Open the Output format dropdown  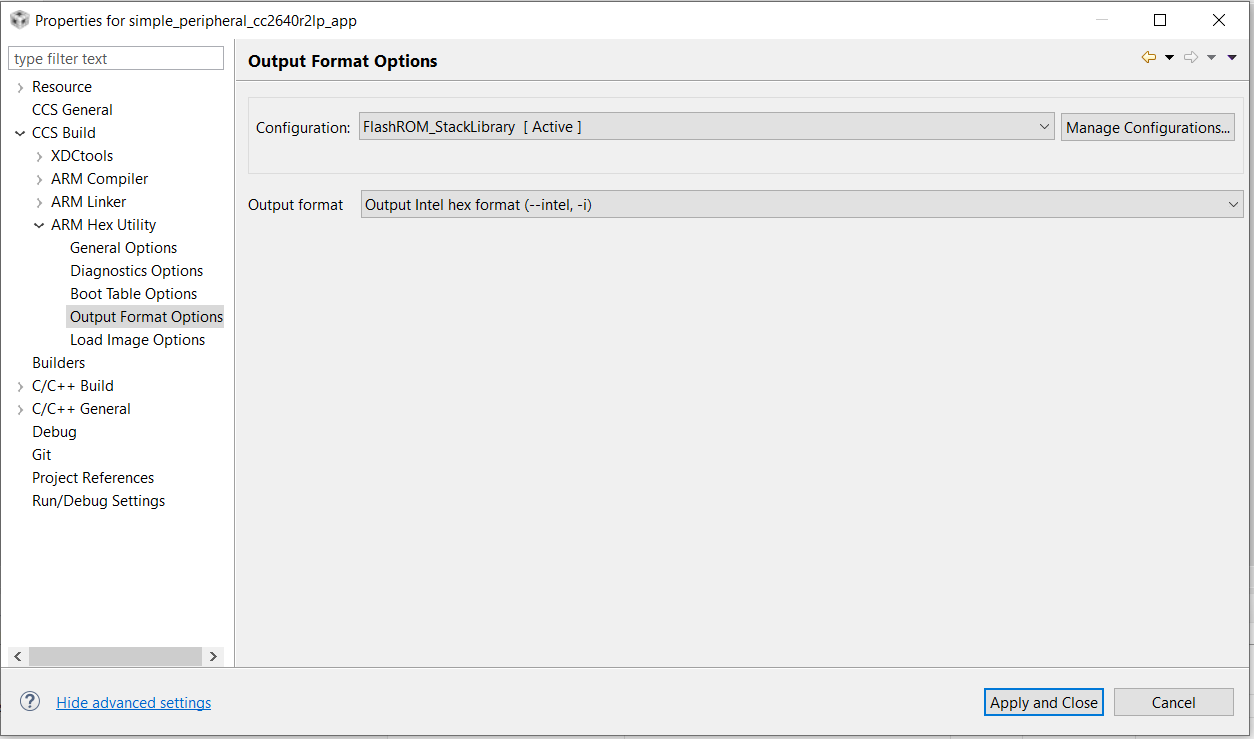[801, 205]
